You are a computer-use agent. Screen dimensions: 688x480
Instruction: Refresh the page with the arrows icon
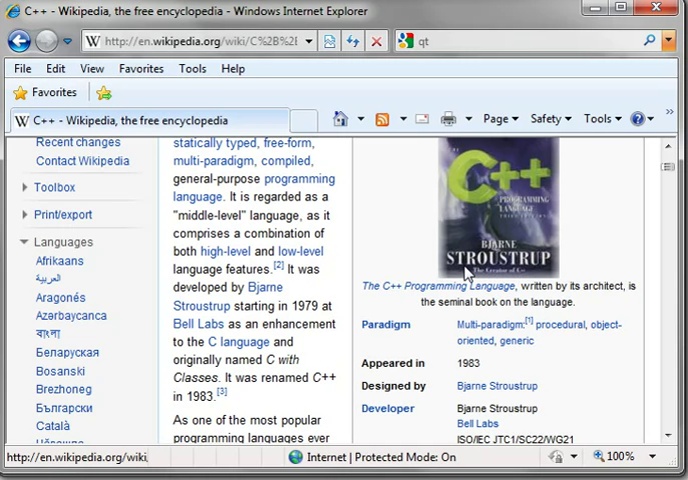tap(353, 41)
